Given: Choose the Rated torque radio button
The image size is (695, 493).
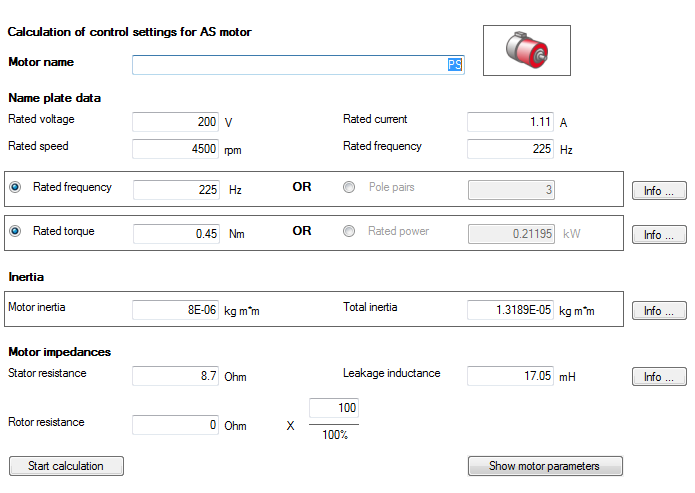Looking at the screenshot, I should pyautogui.click(x=15, y=232).
